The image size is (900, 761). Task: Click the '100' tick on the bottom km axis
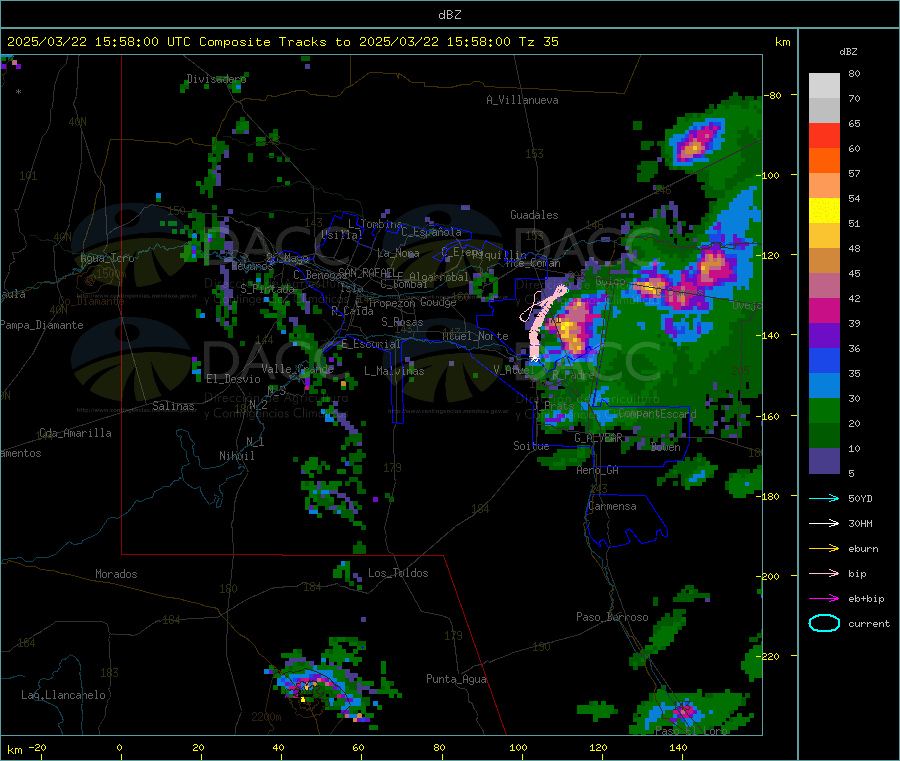coord(518,748)
